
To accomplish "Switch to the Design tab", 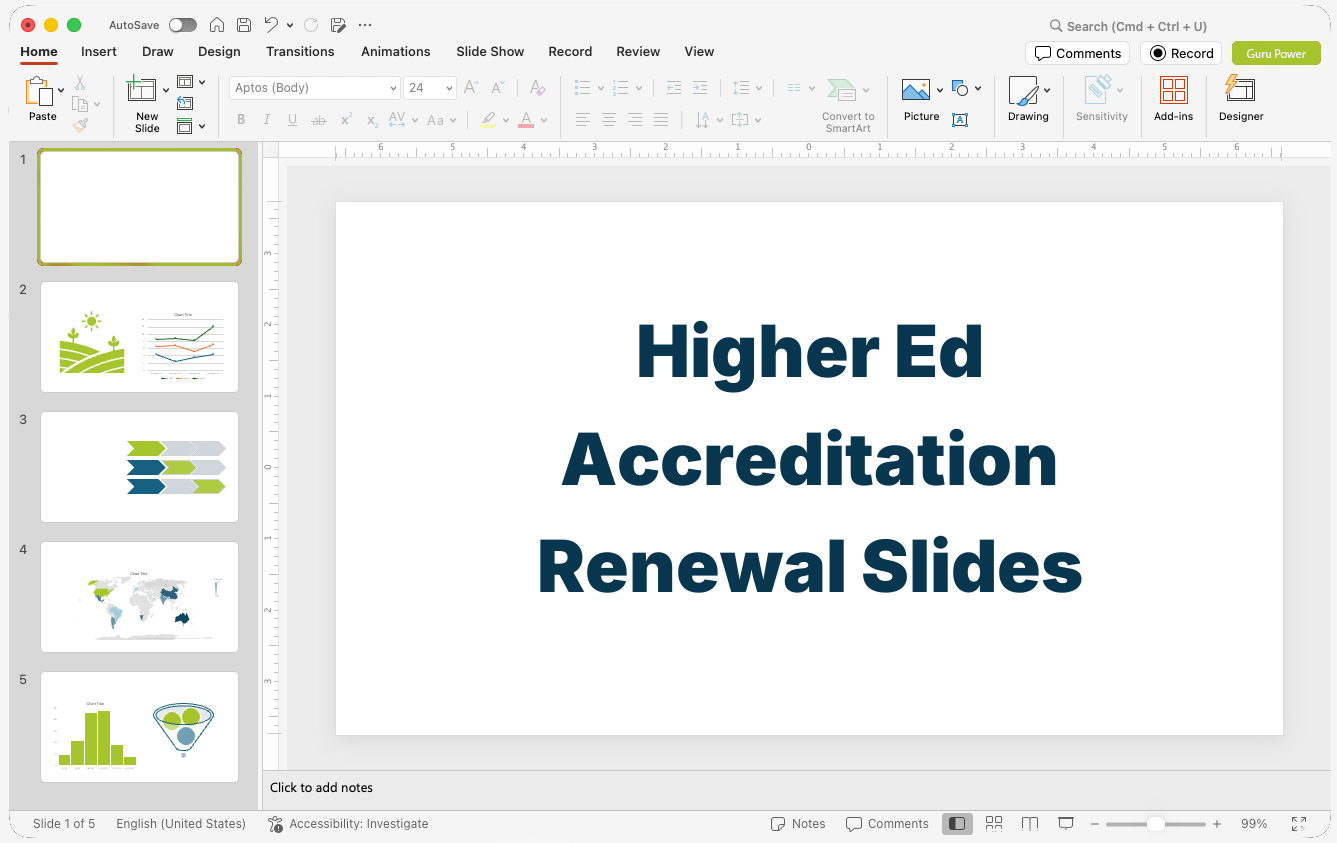I will 219,51.
